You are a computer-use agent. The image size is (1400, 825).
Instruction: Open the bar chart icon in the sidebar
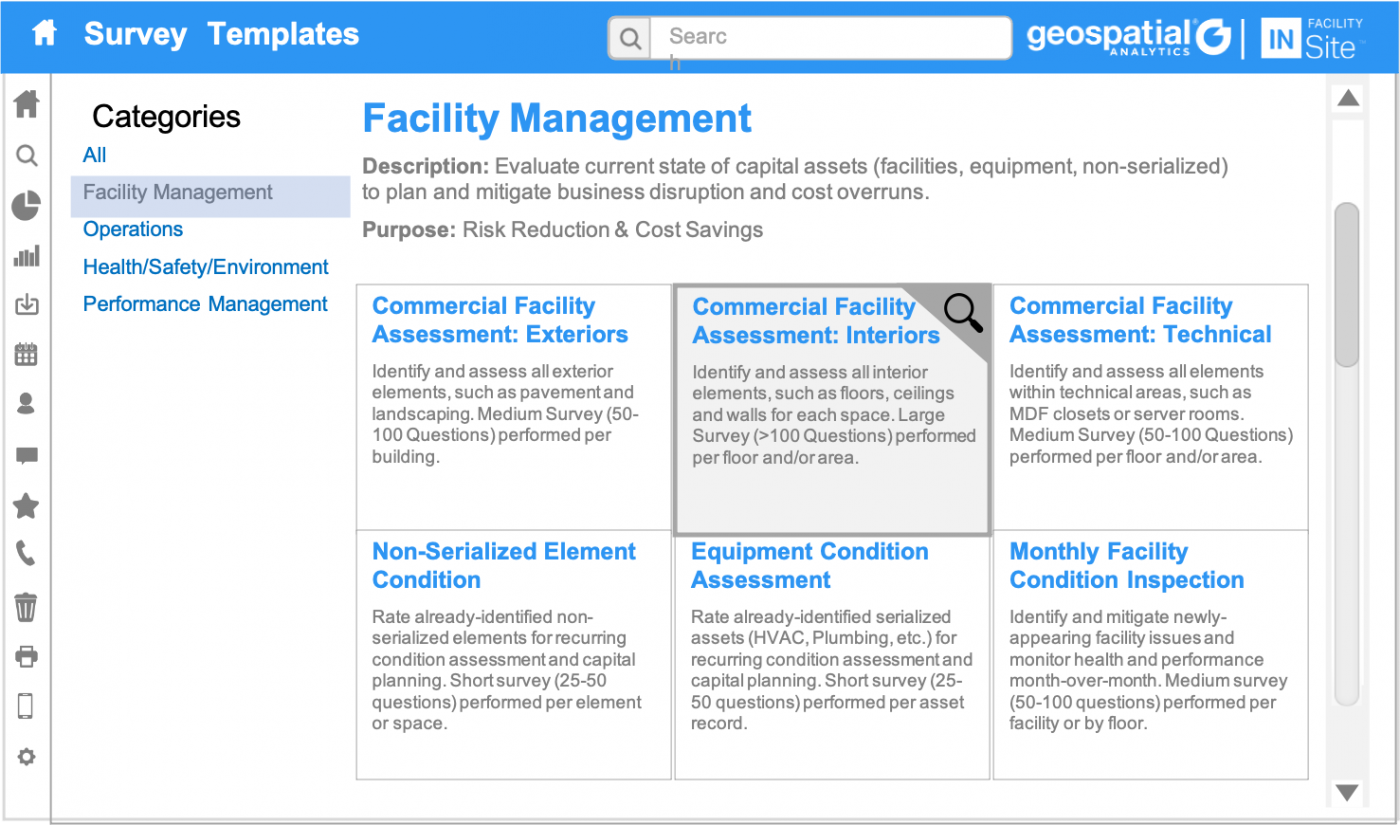click(26, 256)
